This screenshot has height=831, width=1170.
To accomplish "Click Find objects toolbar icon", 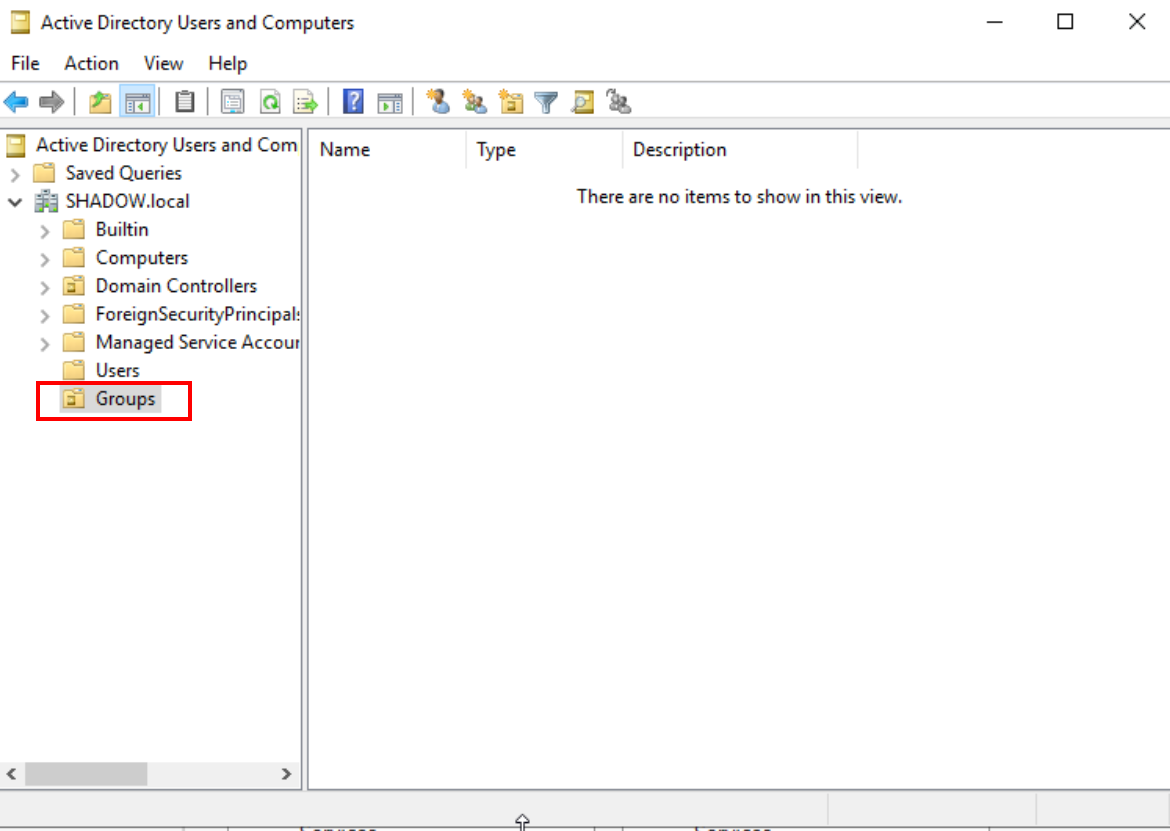I will pyautogui.click(x=583, y=102).
